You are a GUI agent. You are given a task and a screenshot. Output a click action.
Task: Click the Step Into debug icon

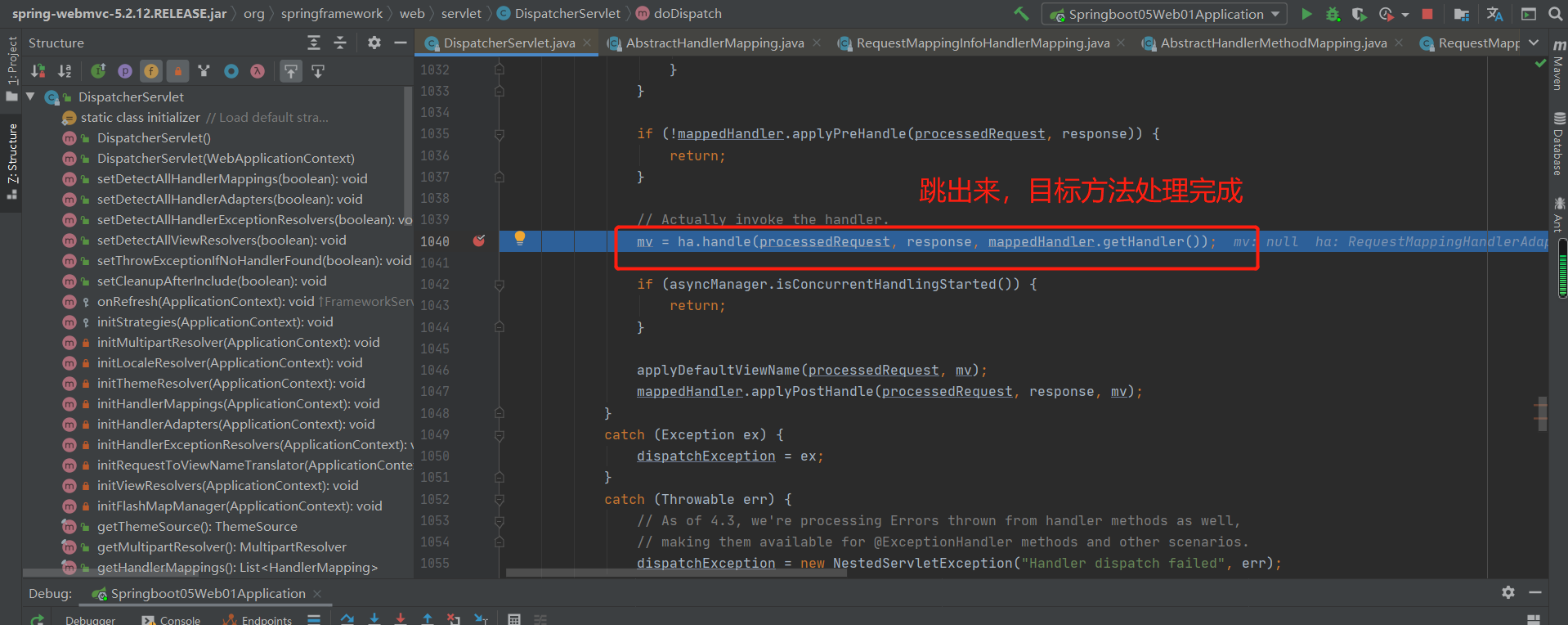374,619
